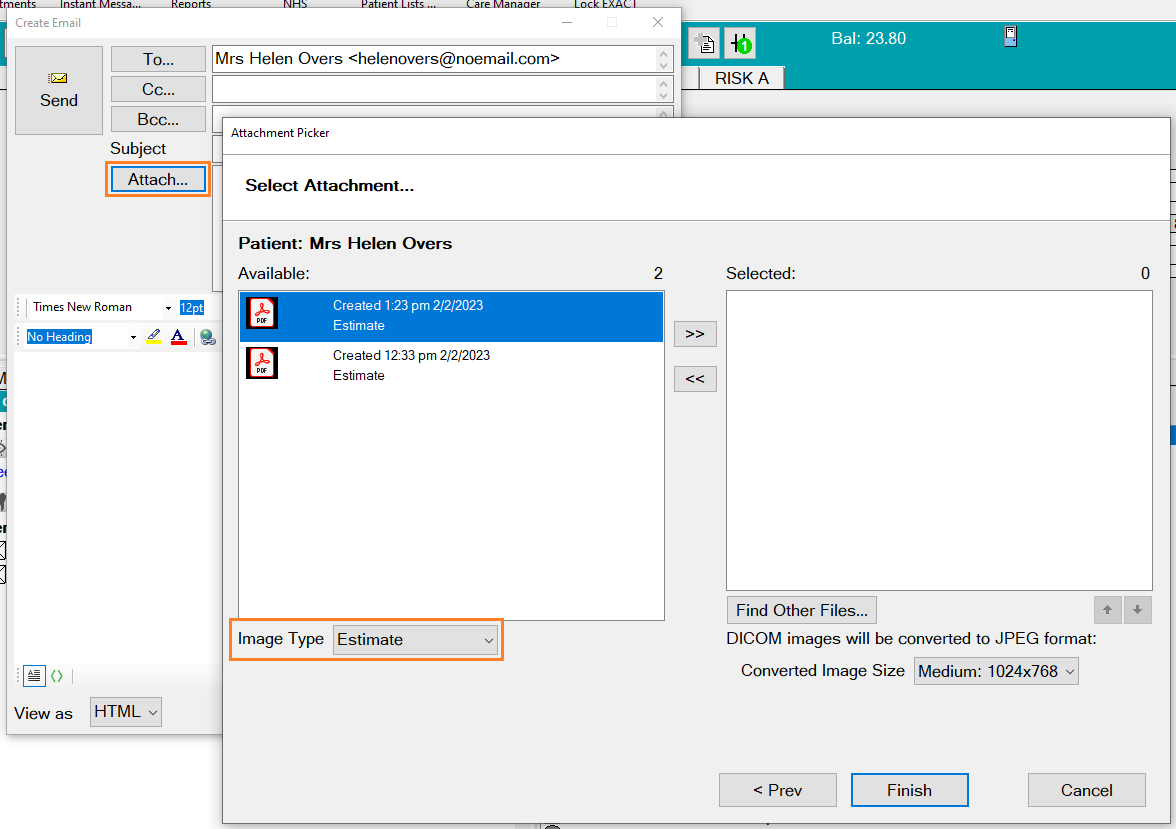Click the add document icon in teal bar

tap(705, 43)
